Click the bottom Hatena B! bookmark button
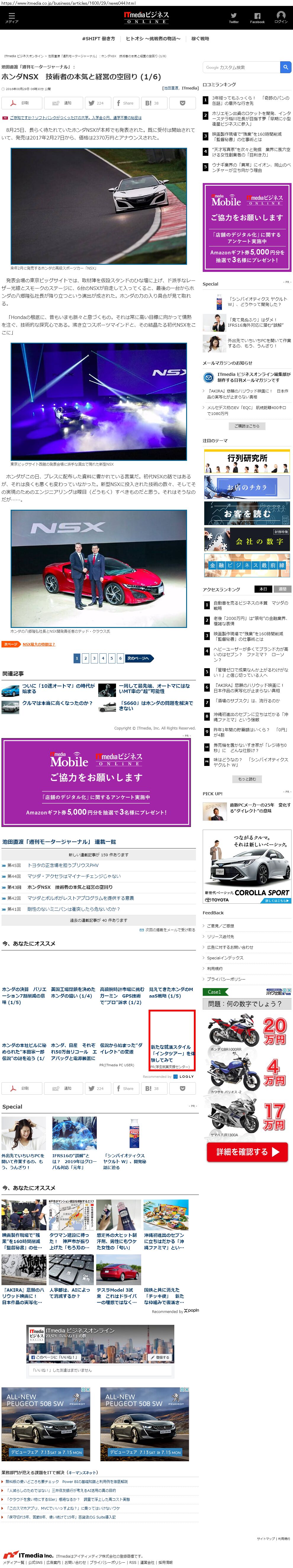Viewport: 293px width, 1568px height. coord(154,1088)
